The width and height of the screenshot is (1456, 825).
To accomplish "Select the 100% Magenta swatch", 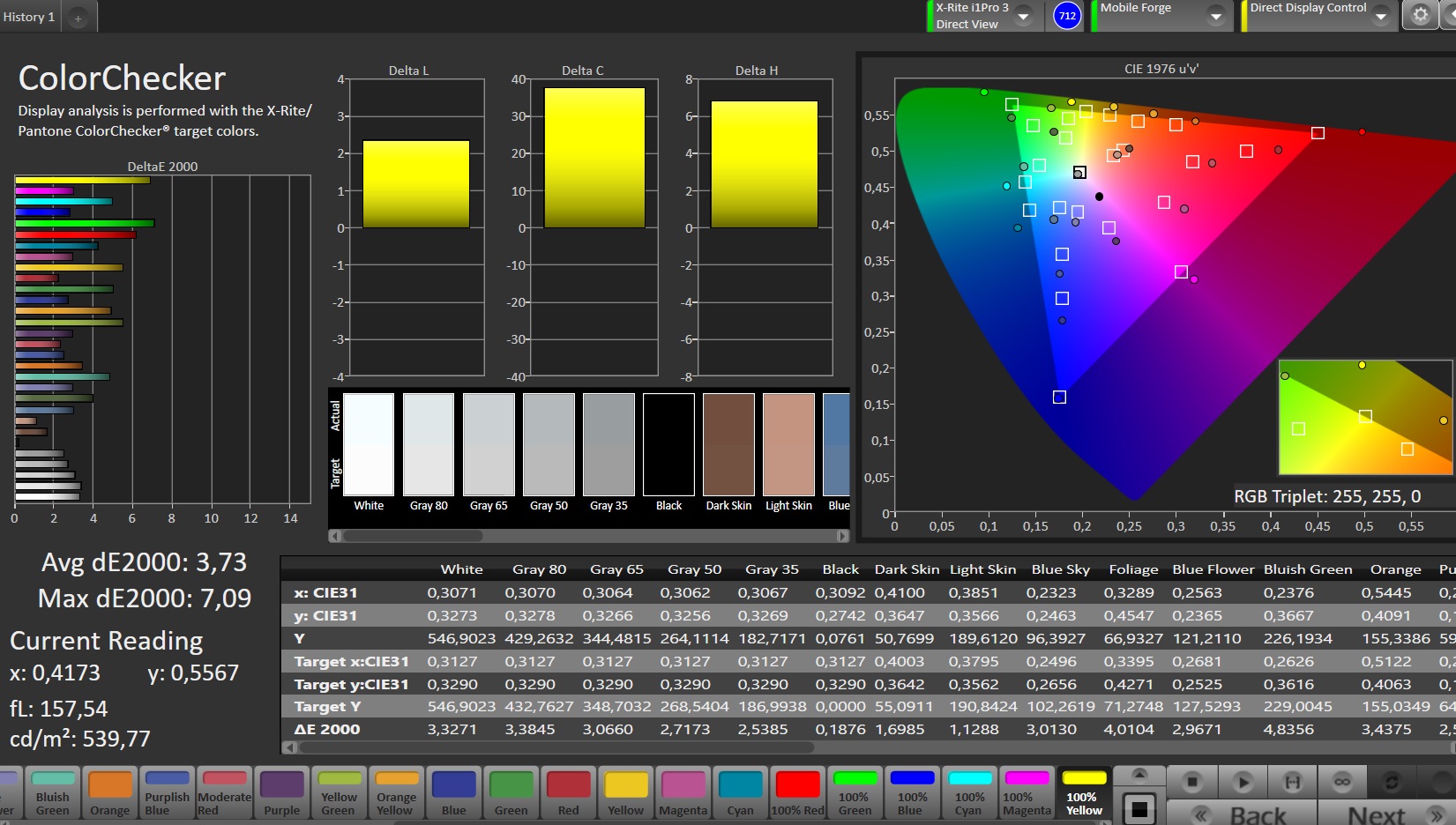I will pyautogui.click(x=1027, y=792).
